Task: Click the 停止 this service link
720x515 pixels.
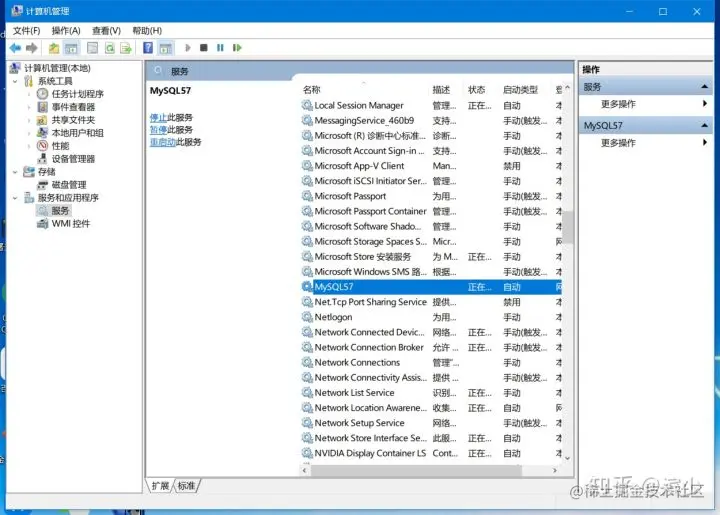Action: coord(158,118)
